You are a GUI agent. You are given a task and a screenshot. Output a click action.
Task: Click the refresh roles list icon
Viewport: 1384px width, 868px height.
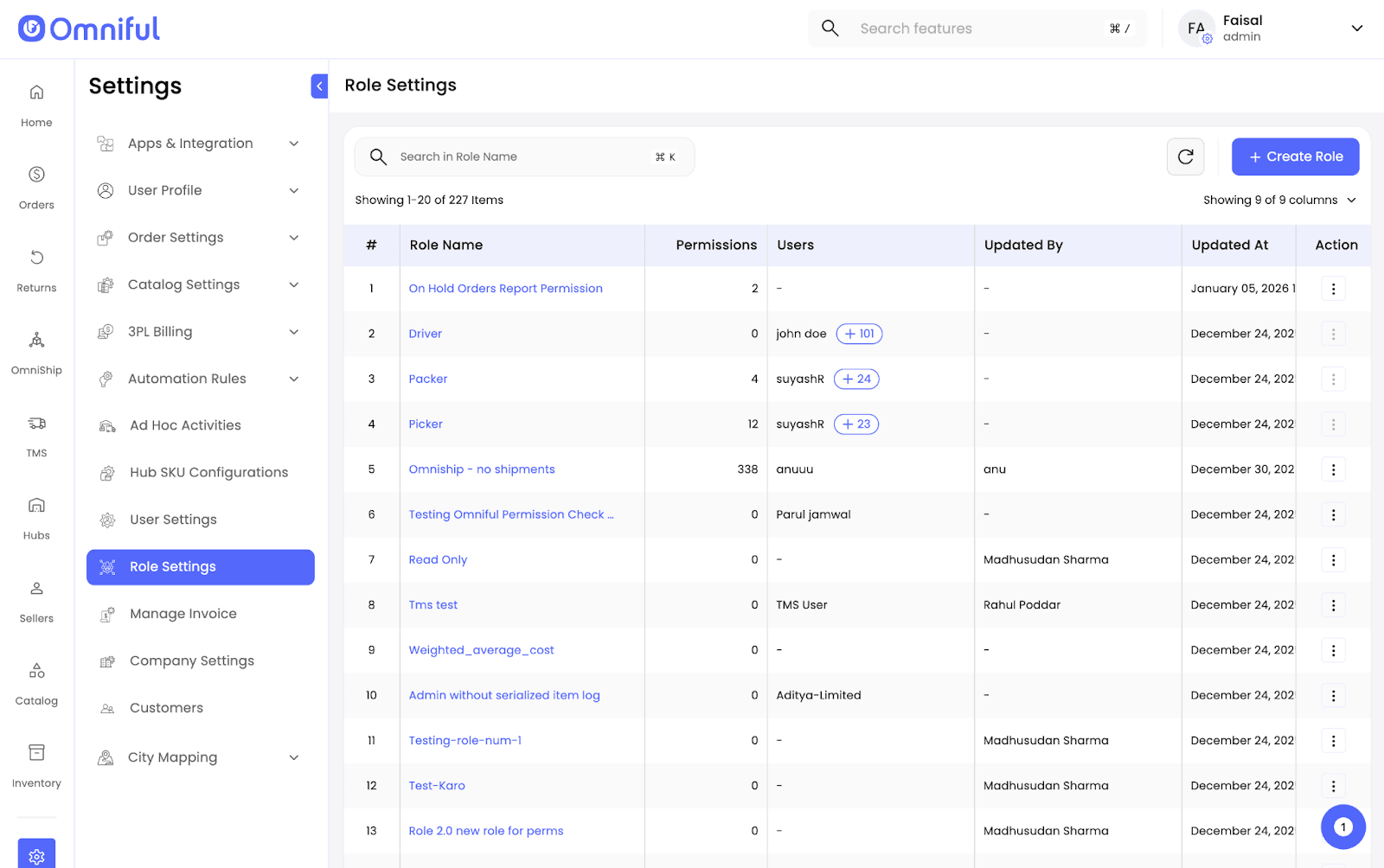[x=1185, y=156]
